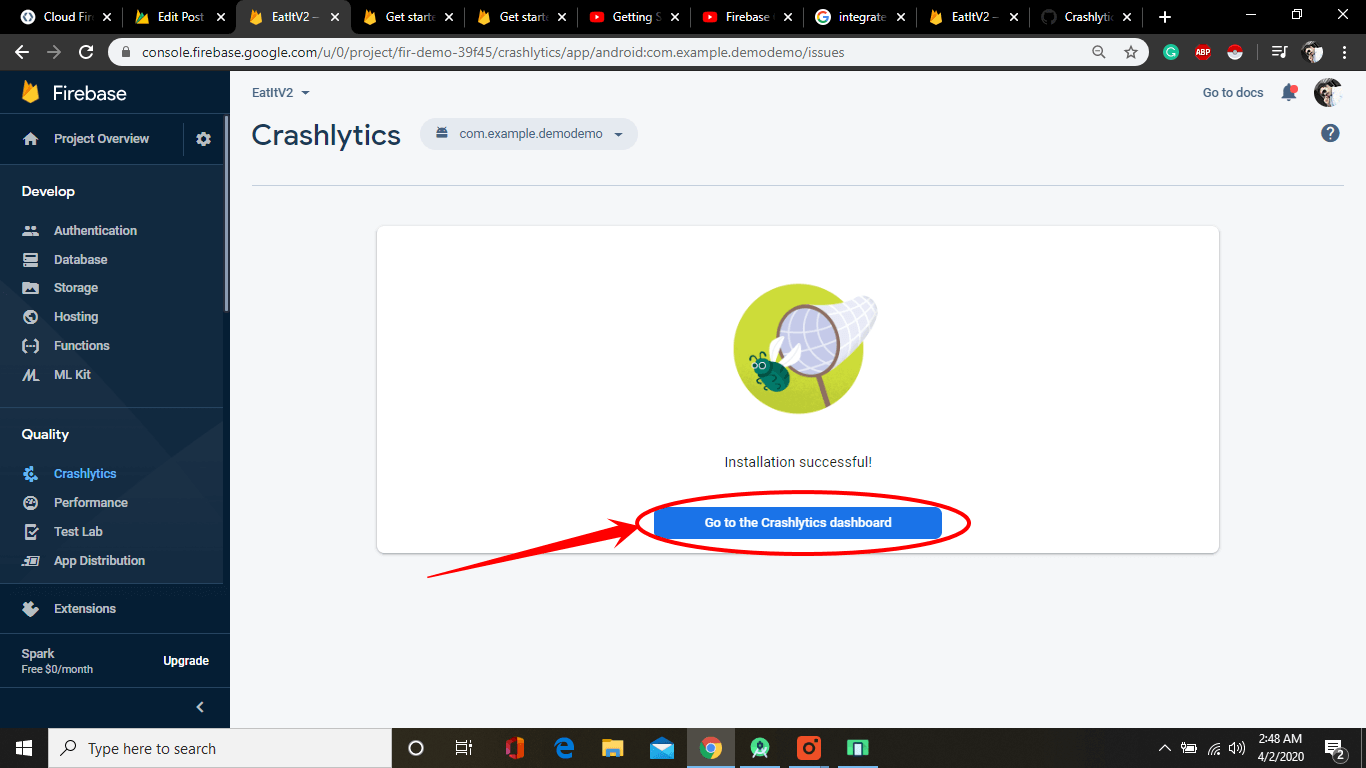Open the Adblock Plus extension icon
The width and height of the screenshot is (1366, 768).
click(1203, 52)
